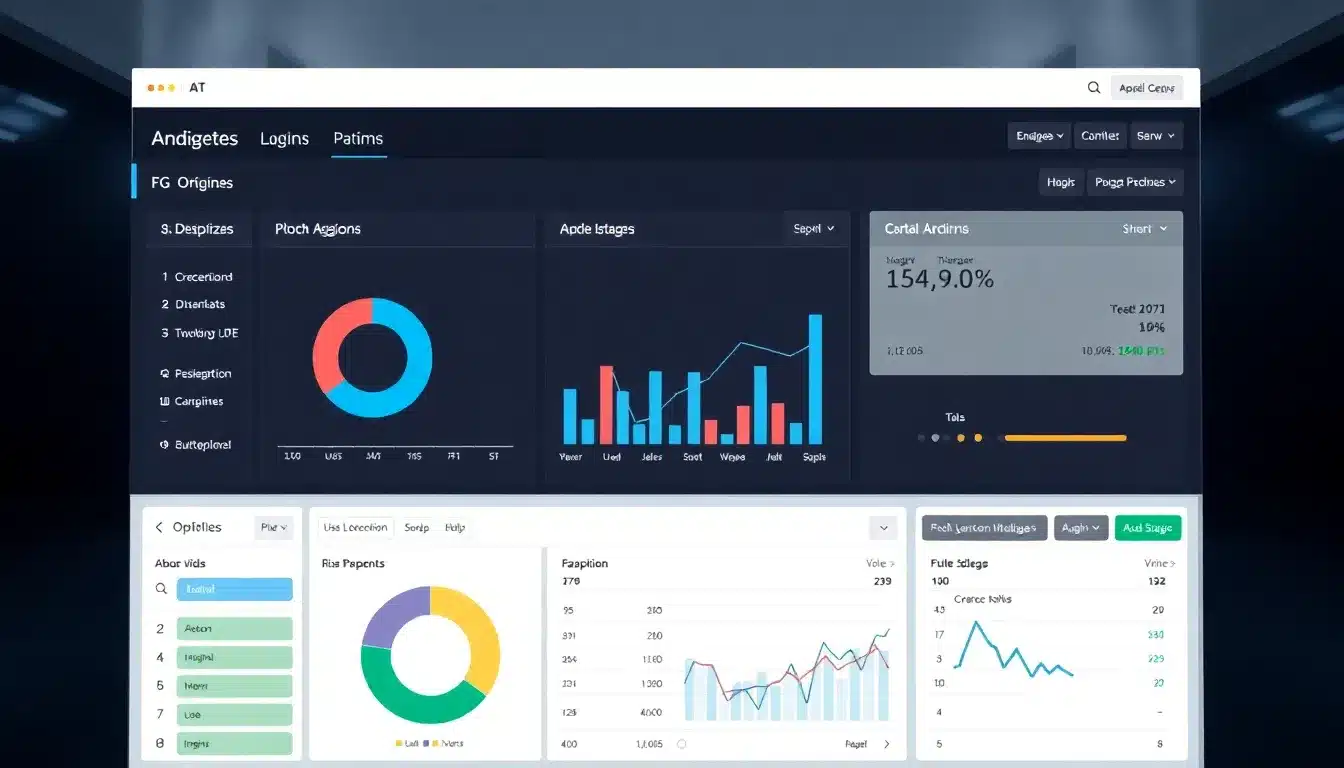Open the 'Sepel' dropdown on Apde Istages
The height and width of the screenshot is (768, 1344).
pyautogui.click(x=813, y=228)
